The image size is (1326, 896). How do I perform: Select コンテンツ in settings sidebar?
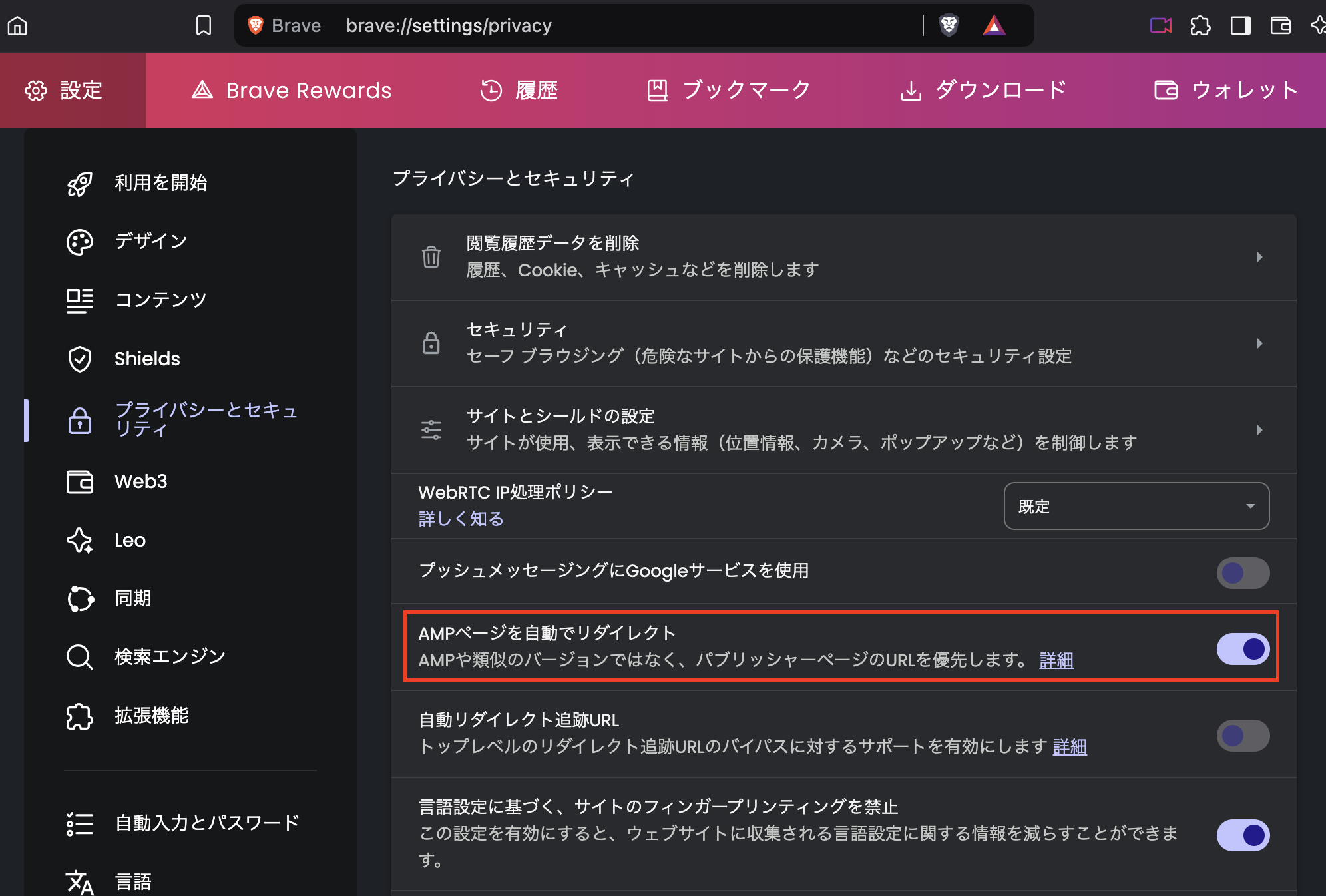click(x=160, y=301)
